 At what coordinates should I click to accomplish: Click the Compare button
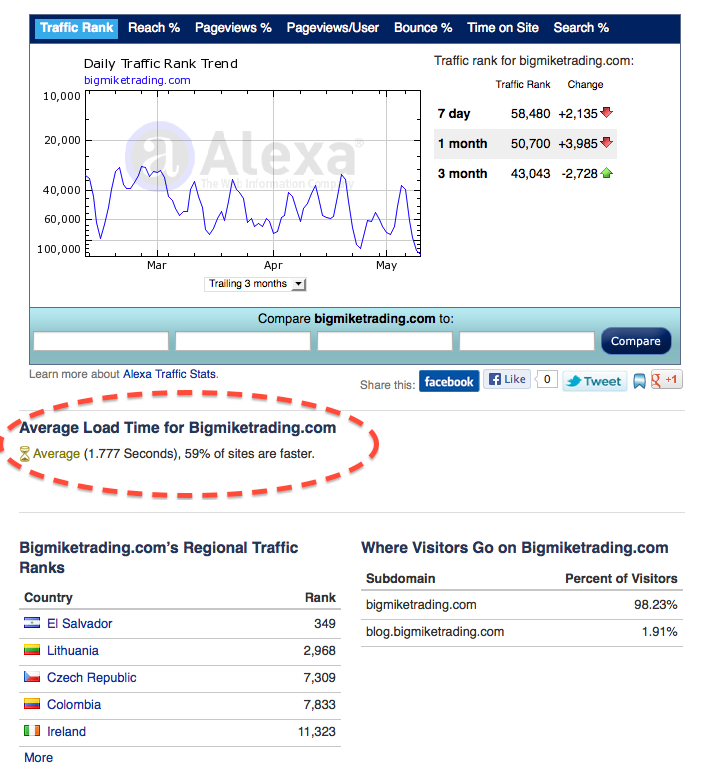[636, 341]
